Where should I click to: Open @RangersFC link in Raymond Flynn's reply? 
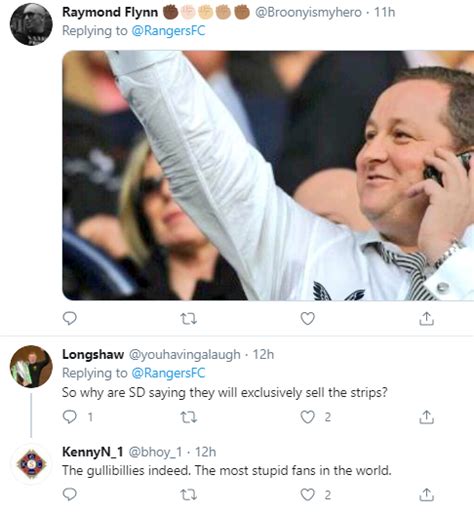[x=168, y=31]
